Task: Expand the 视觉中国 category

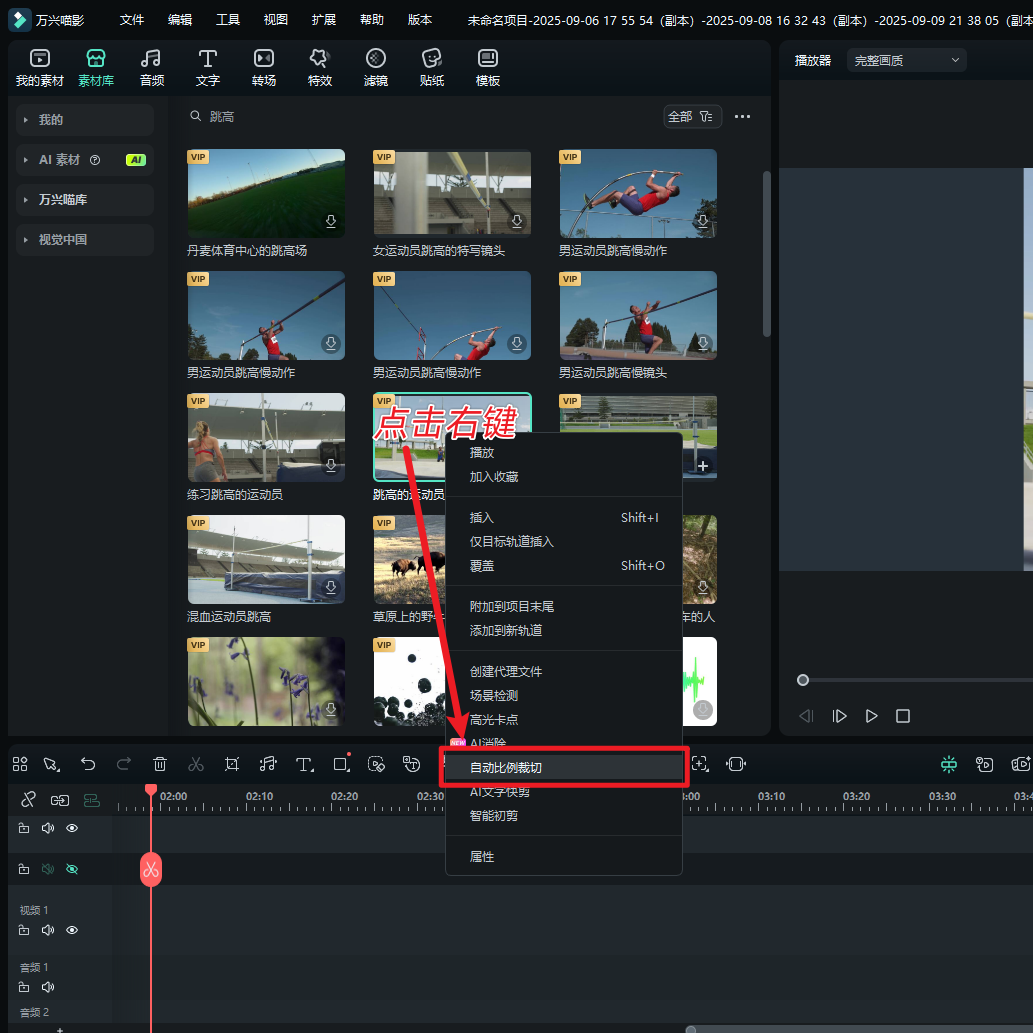Action: pyautogui.click(x=85, y=240)
